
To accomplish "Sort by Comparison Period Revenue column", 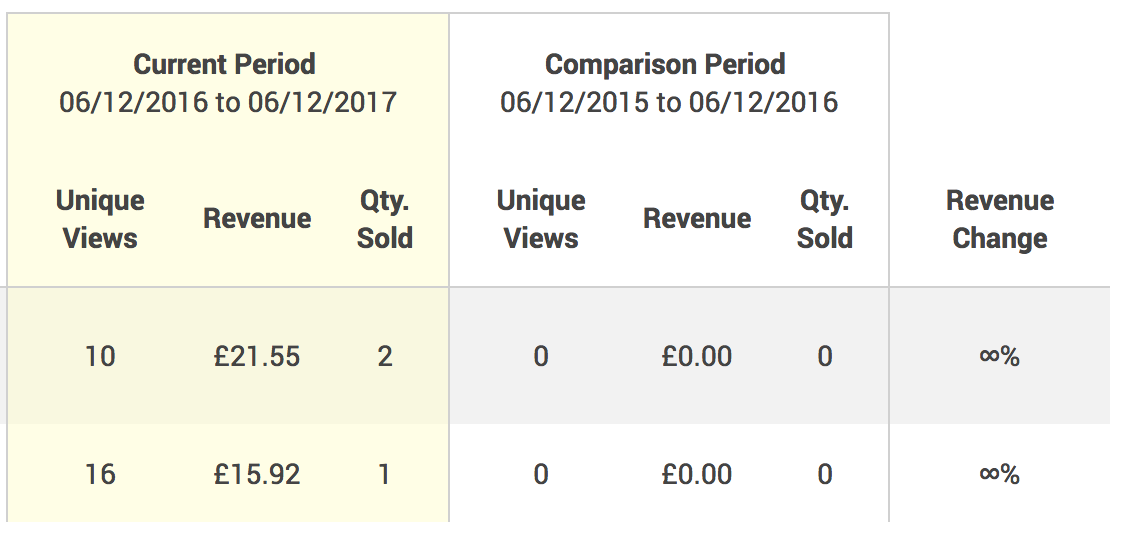I will (x=697, y=218).
